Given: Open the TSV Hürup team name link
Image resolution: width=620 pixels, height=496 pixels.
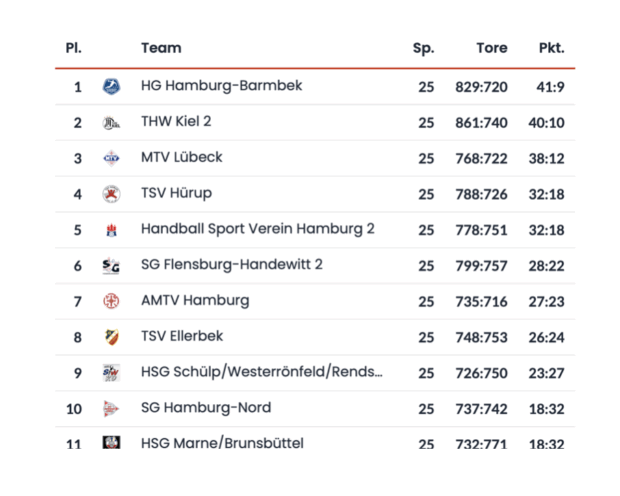Looking at the screenshot, I should (176, 193).
